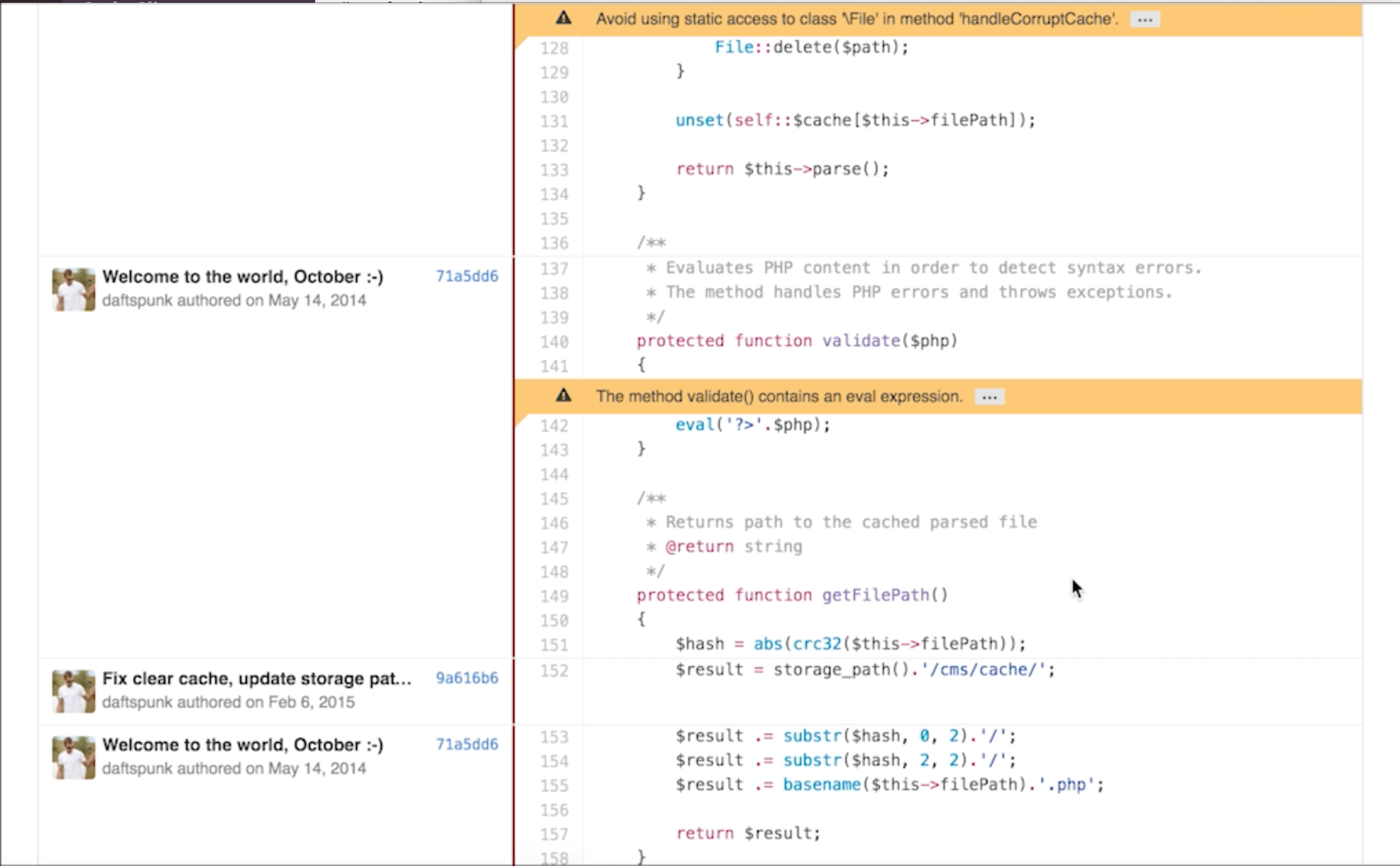This screenshot has width=1400, height=866.
Task: Click avatar next to Fix clear cache commit
Action: click(73, 691)
